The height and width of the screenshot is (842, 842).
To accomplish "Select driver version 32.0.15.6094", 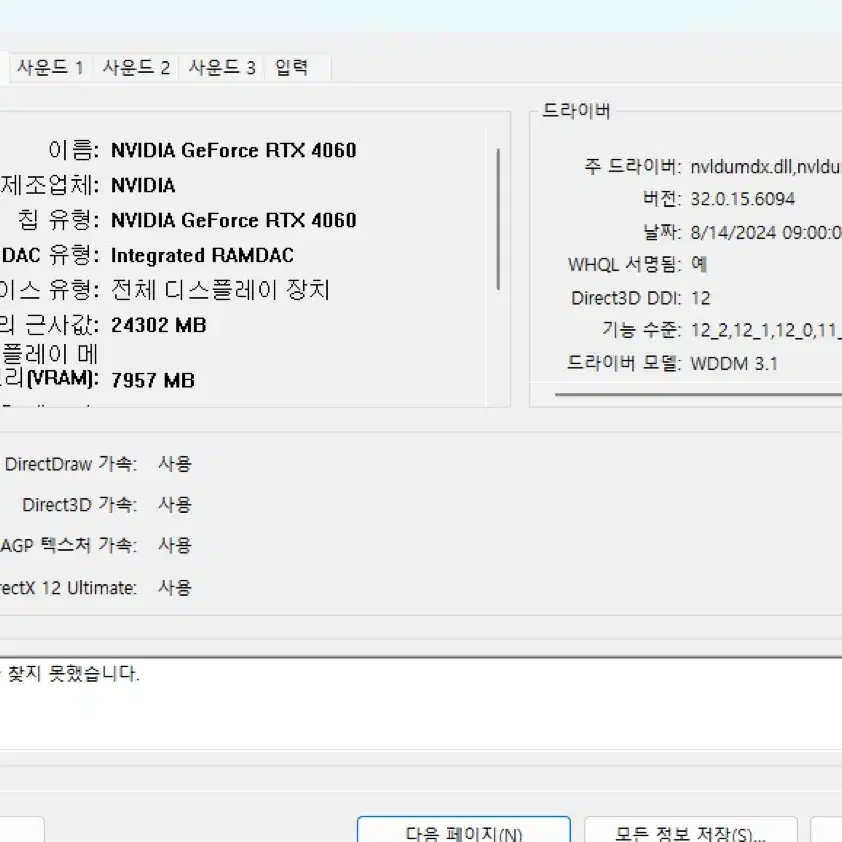I will click(x=742, y=199).
